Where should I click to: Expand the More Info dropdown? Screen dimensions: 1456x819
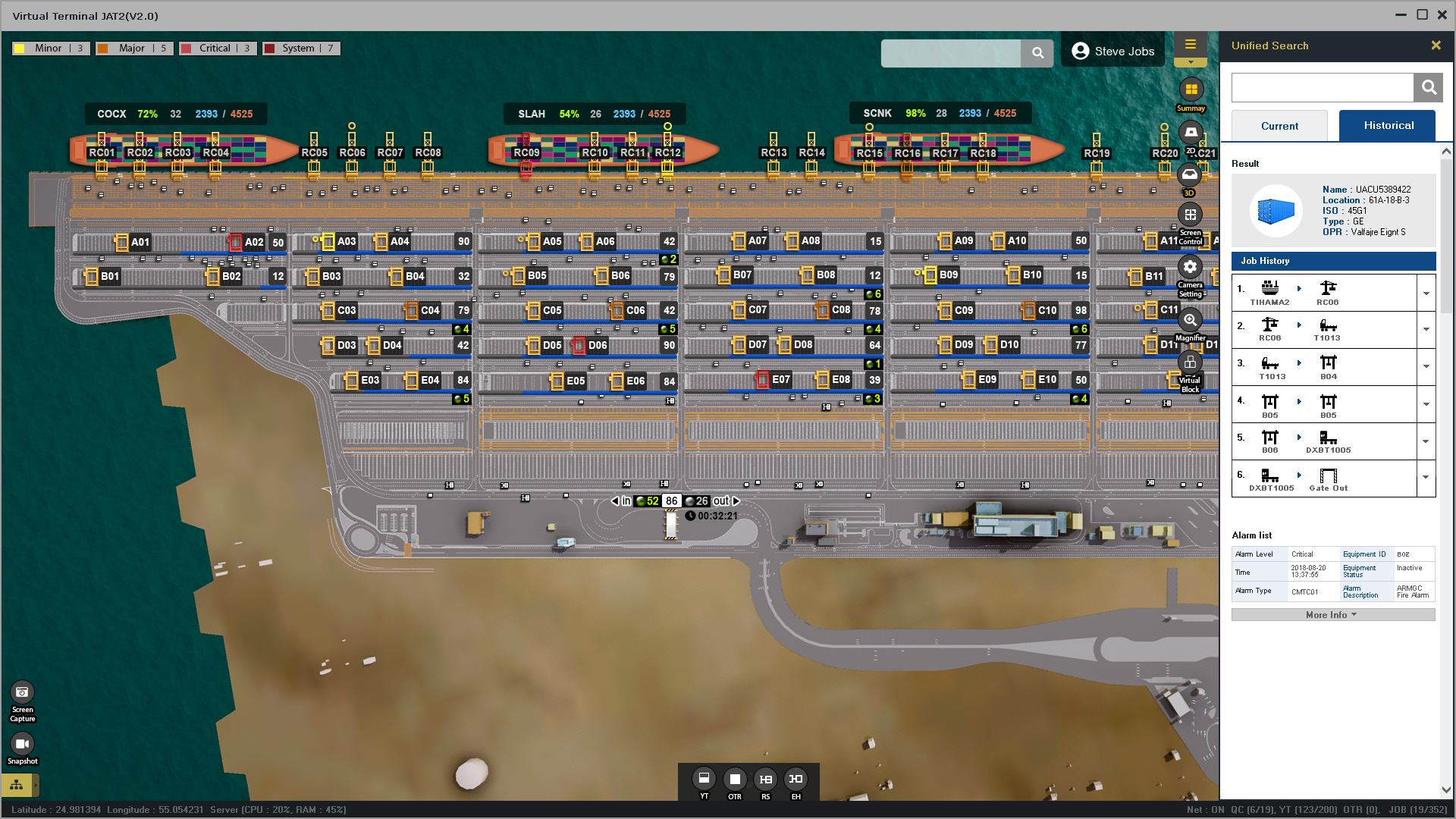(1332, 615)
